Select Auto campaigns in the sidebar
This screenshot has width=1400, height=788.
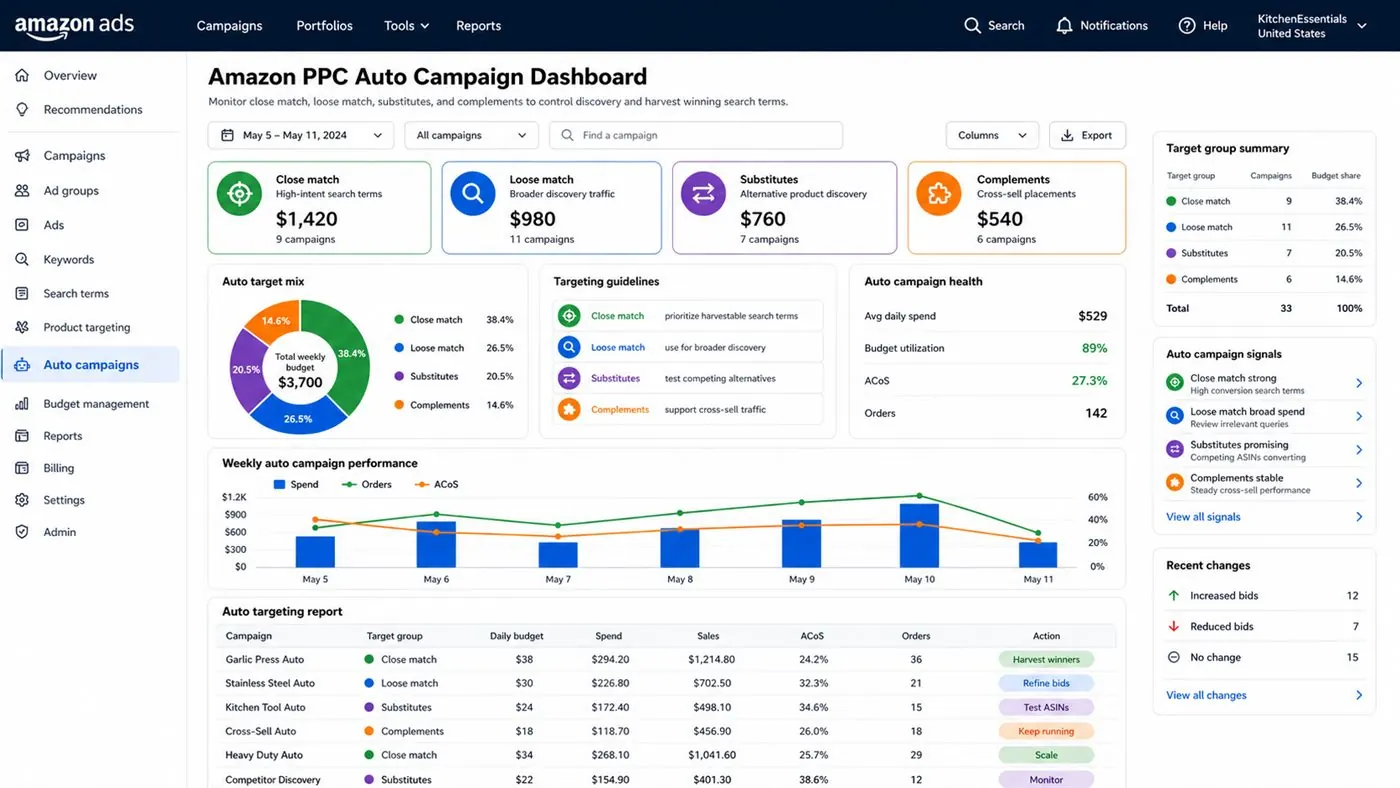(91, 365)
